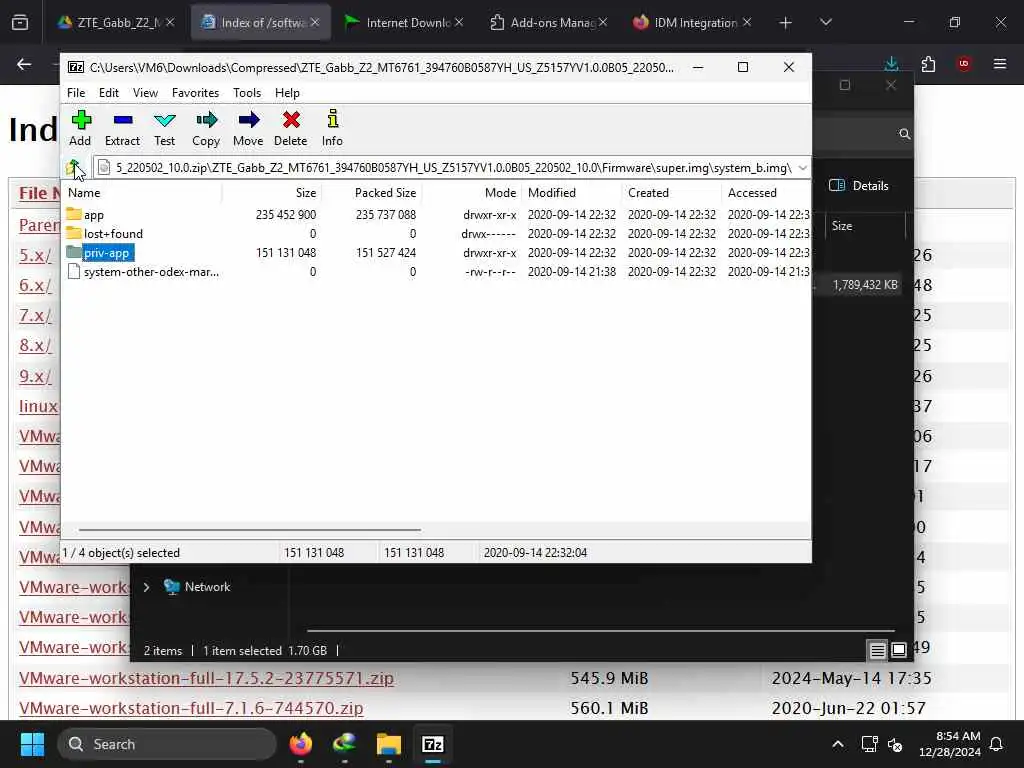Switch to the IDM Integration tab
Screen dimensions: 1024x768
692,22
